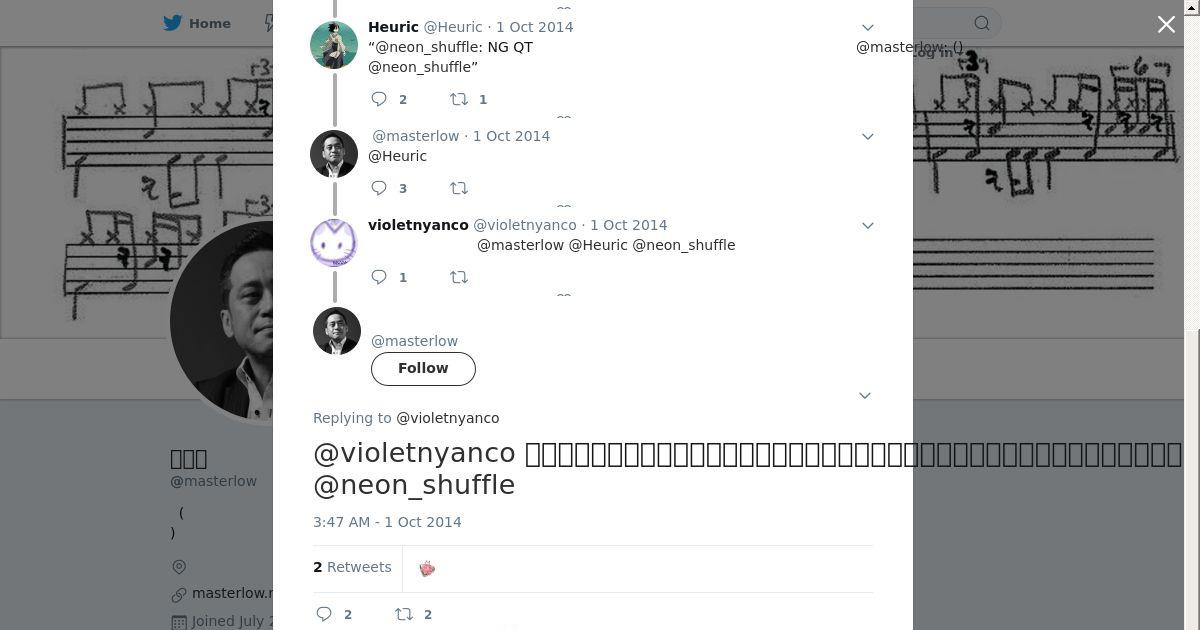Open Heuric's profile avatar
This screenshot has height=630, width=1200.
(x=334, y=45)
